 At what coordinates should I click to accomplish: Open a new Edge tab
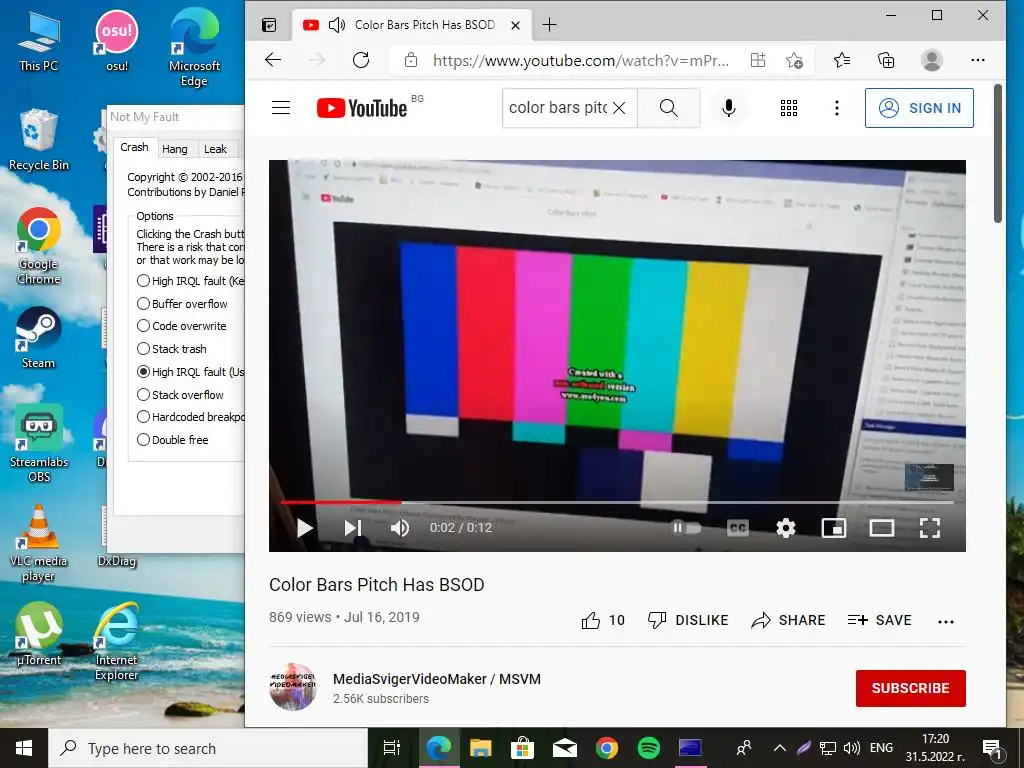pos(550,25)
